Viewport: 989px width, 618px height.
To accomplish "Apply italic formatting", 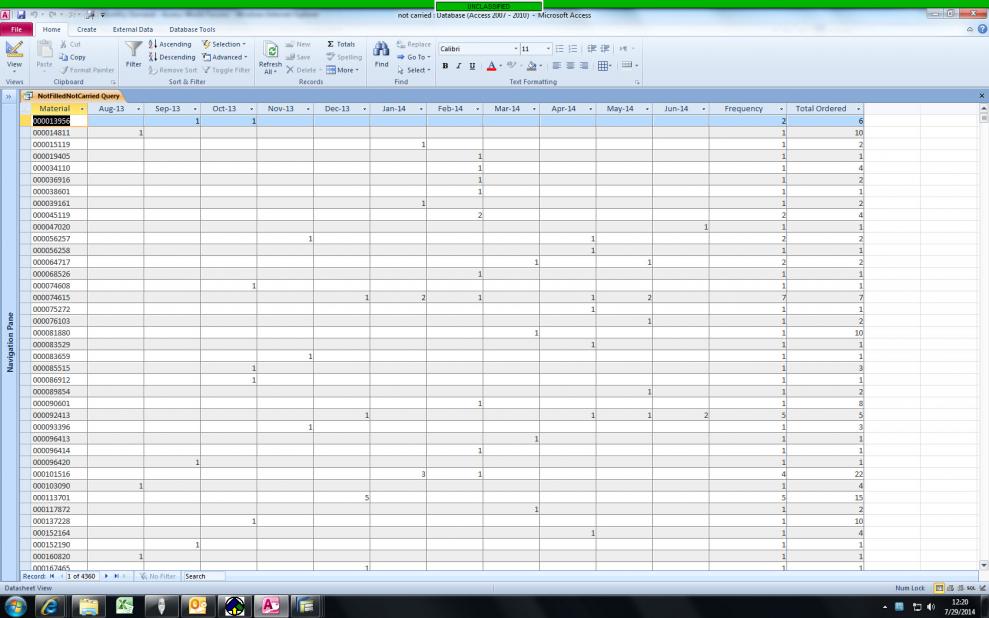I will (x=459, y=66).
